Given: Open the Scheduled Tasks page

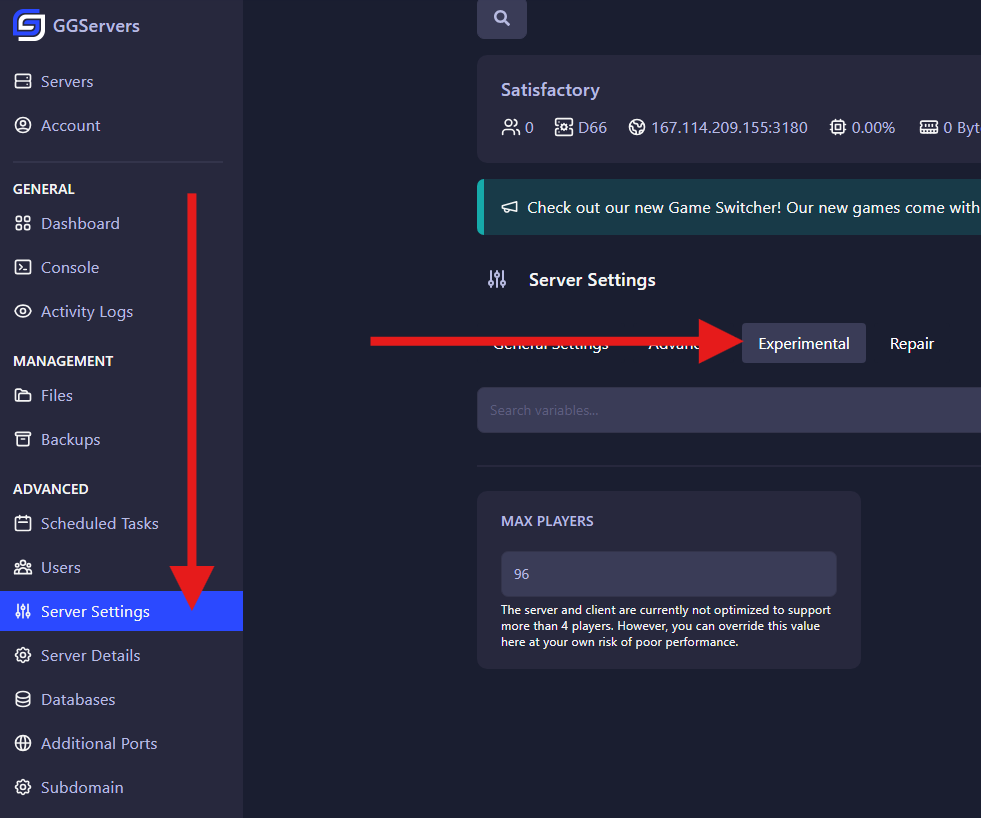Looking at the screenshot, I should coord(99,524).
